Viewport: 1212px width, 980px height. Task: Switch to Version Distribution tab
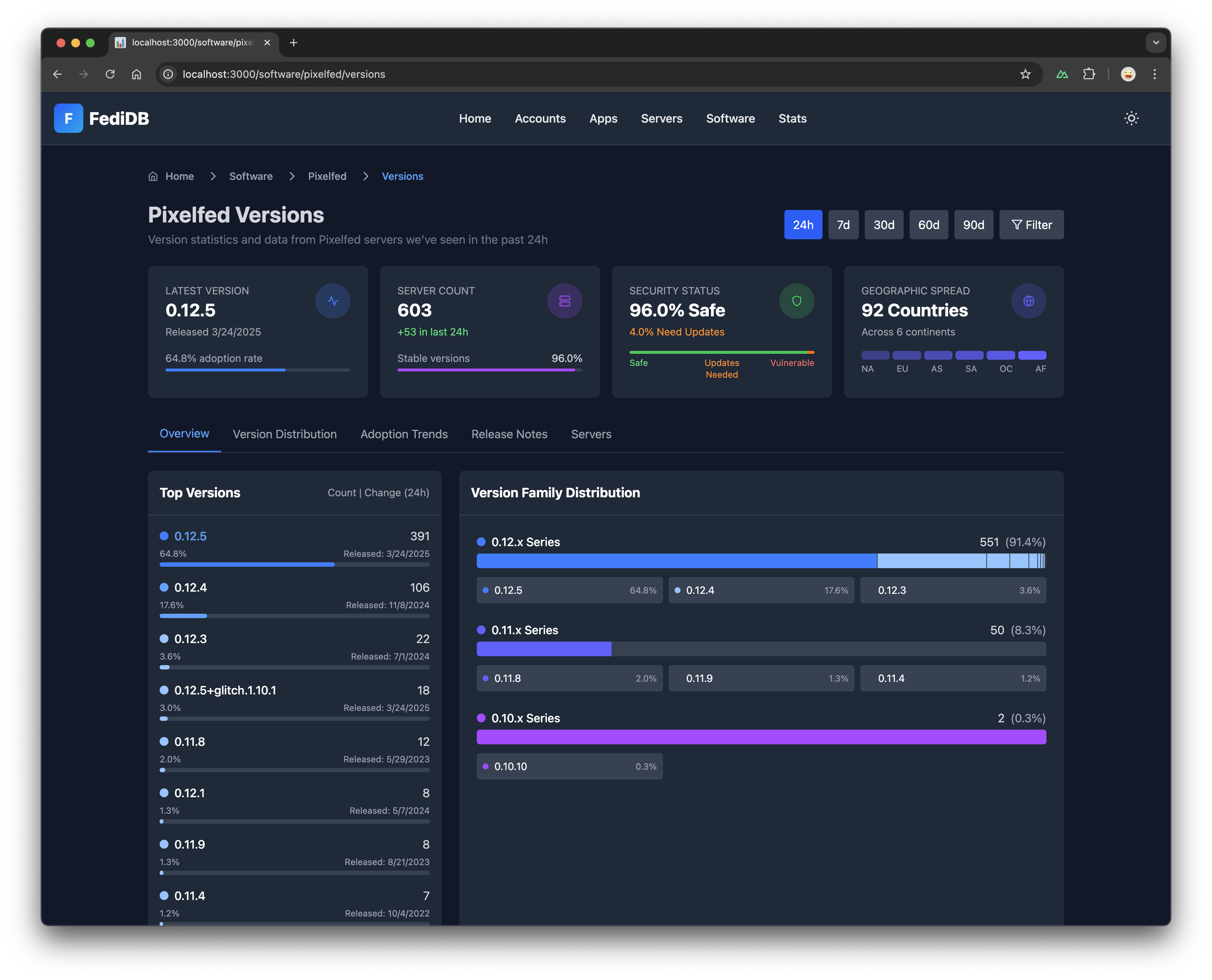tap(285, 434)
